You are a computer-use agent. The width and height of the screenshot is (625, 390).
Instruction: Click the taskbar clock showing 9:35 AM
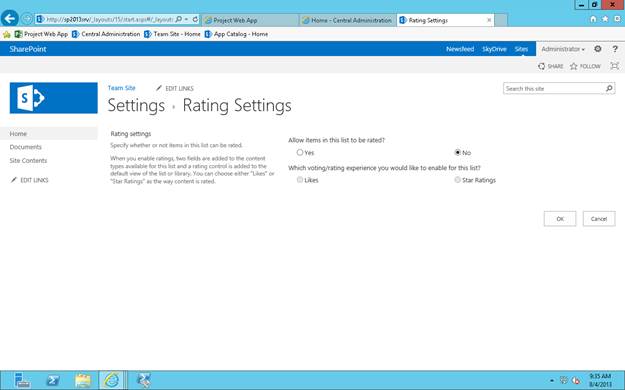point(600,380)
